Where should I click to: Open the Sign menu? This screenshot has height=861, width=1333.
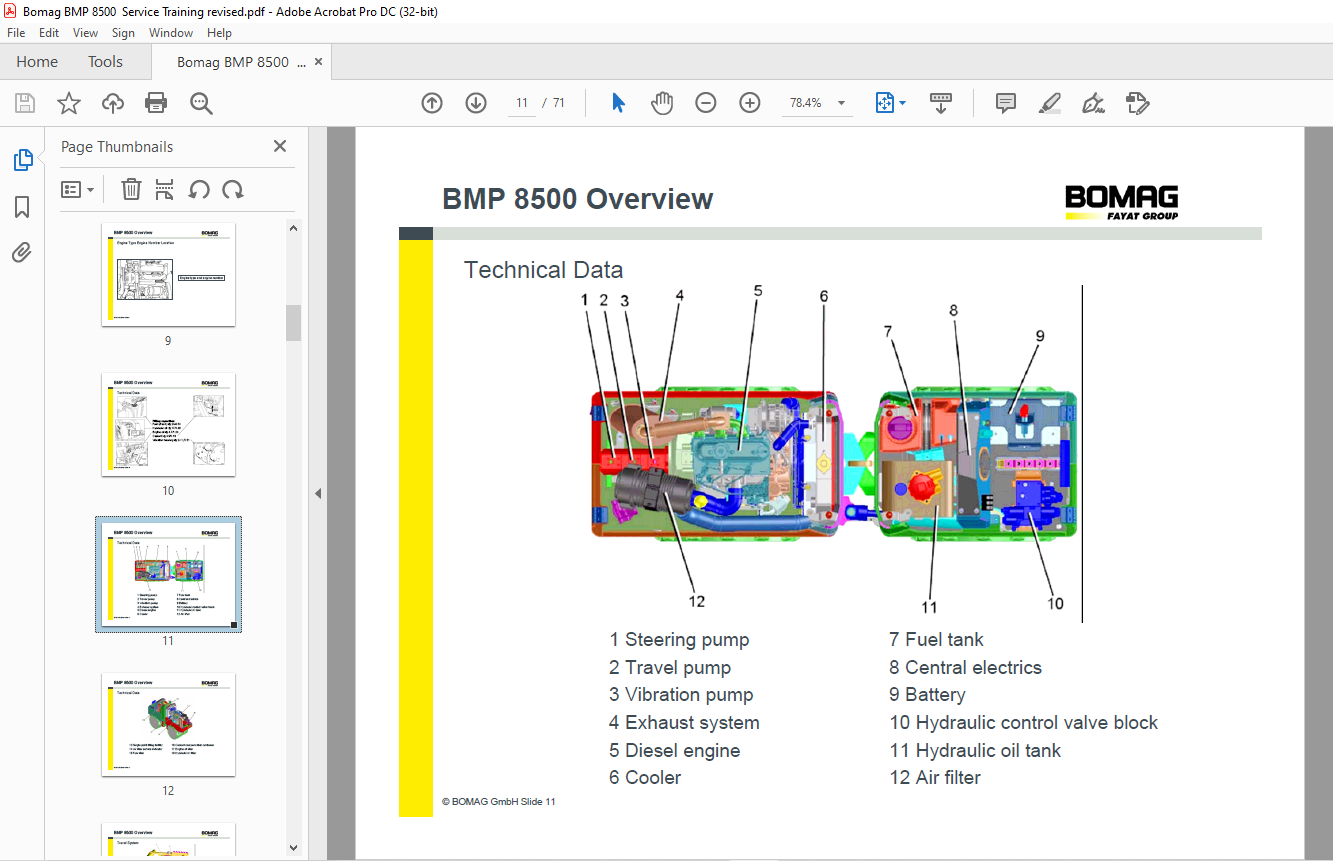coord(123,33)
